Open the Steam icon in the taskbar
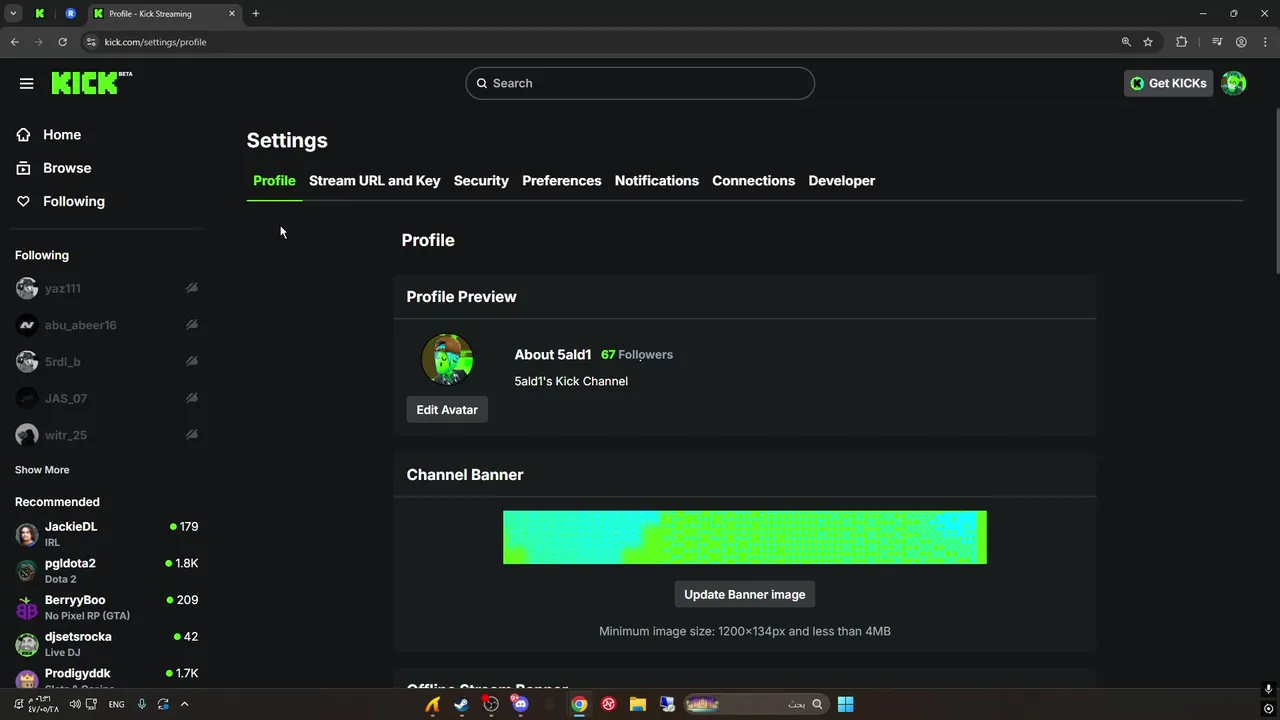This screenshot has height=720, width=1280. (x=461, y=704)
